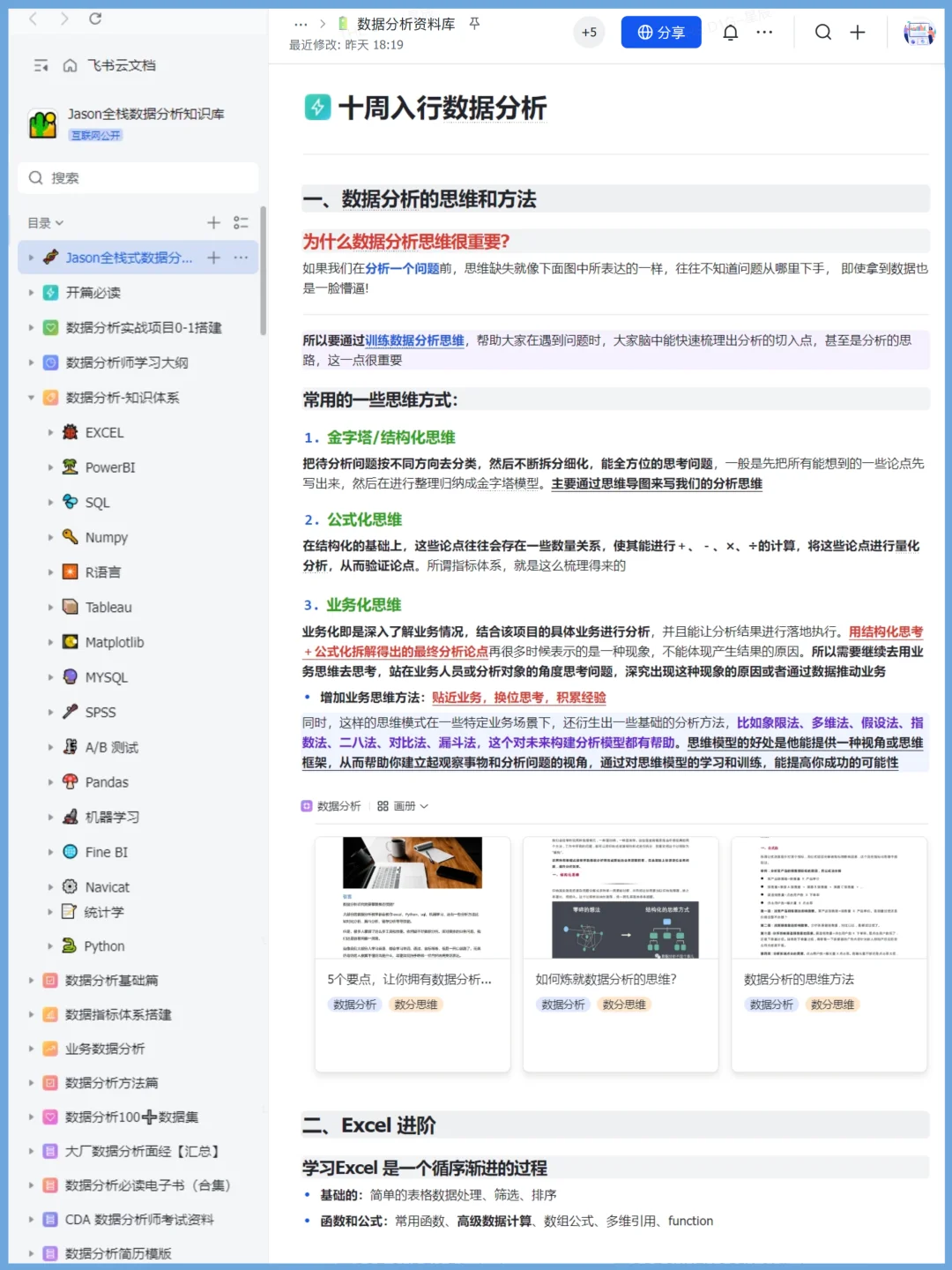Open 数据指标体系搭建 in sidebar
Viewport: 952px width, 1270px height.
(118, 1015)
